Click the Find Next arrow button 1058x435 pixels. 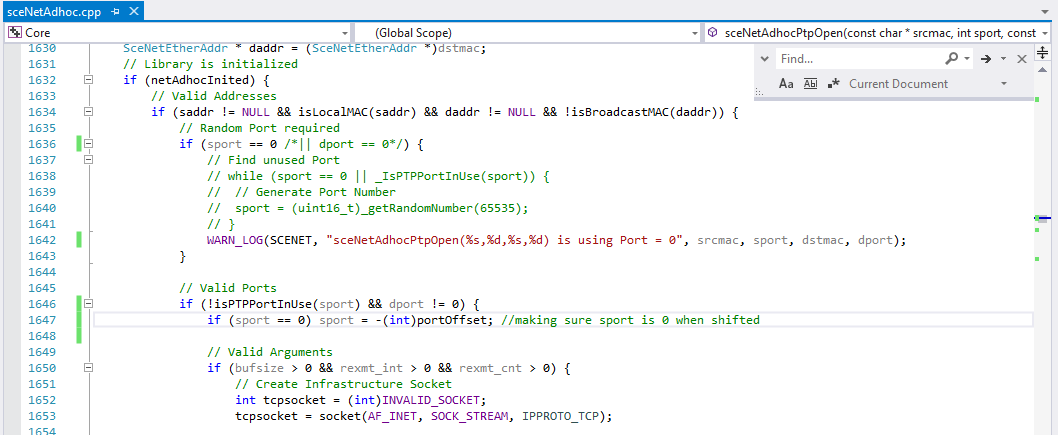(986, 59)
